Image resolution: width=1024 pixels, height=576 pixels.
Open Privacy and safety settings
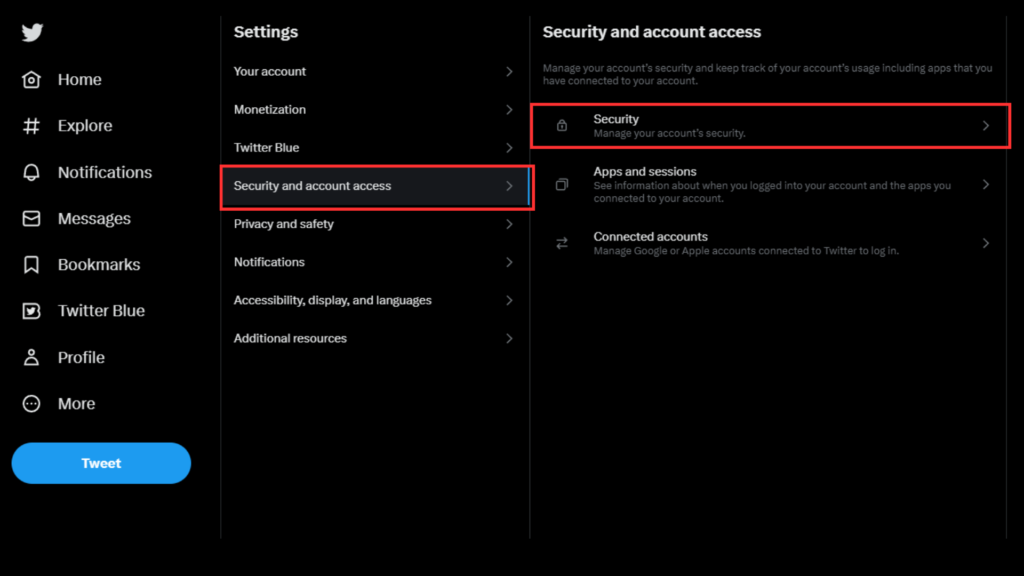284,224
